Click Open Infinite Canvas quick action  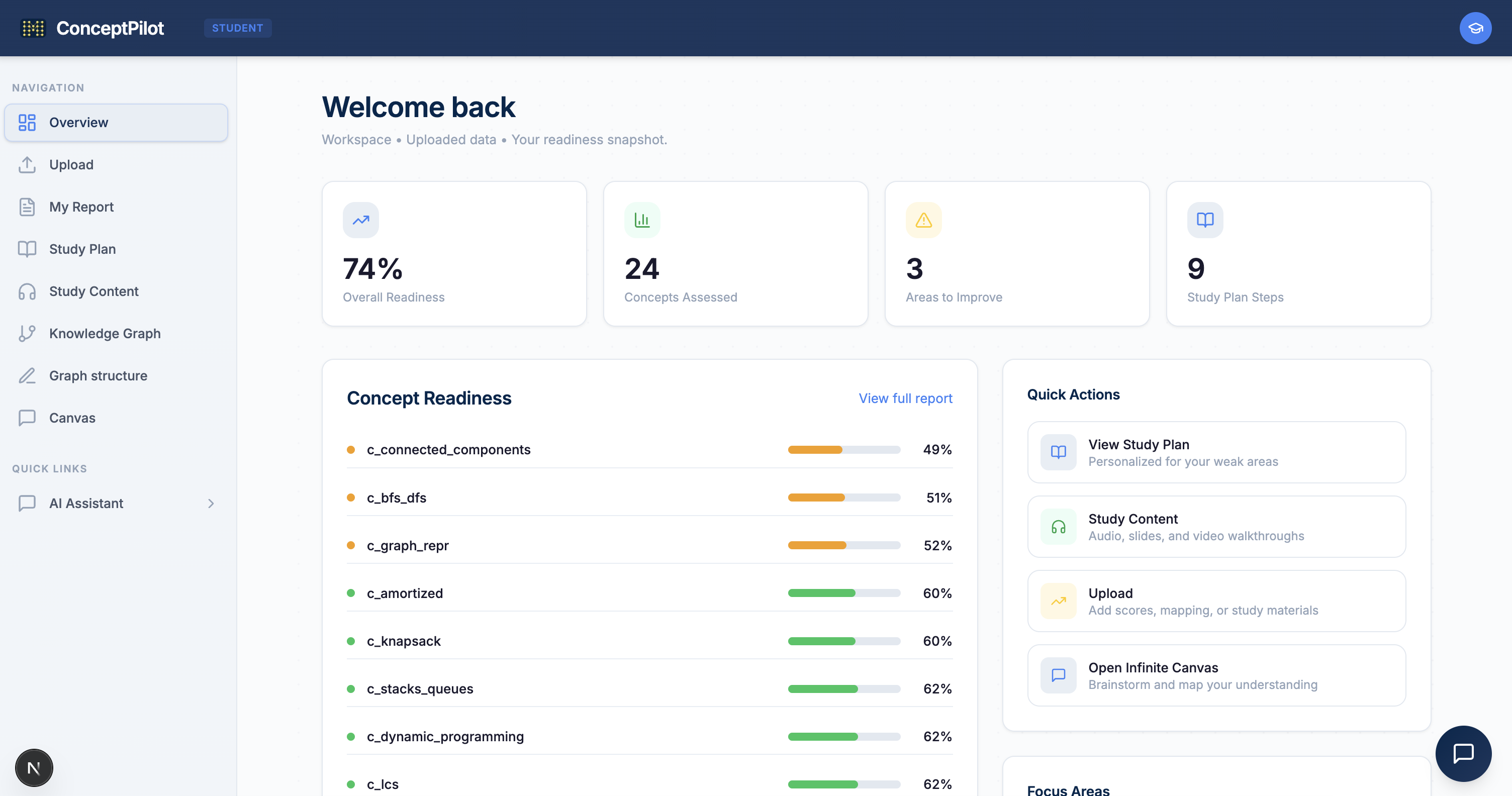click(x=1216, y=675)
